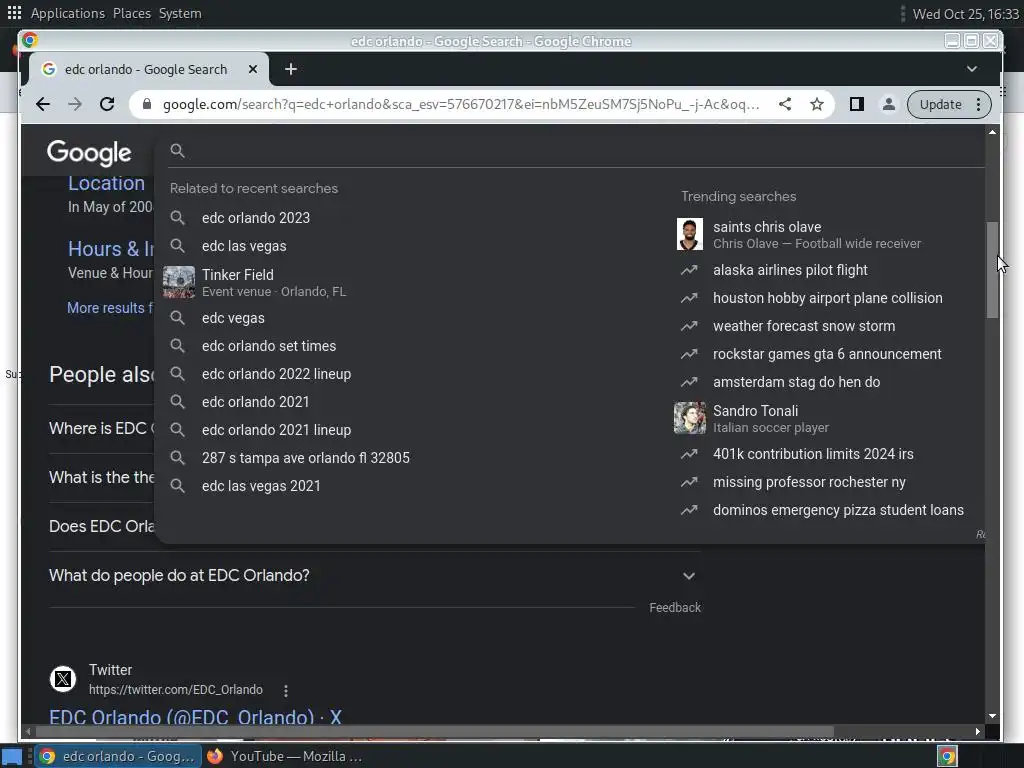Open trending amsterdam stag do hen do
Screen dimensions: 1024x768
(797, 383)
